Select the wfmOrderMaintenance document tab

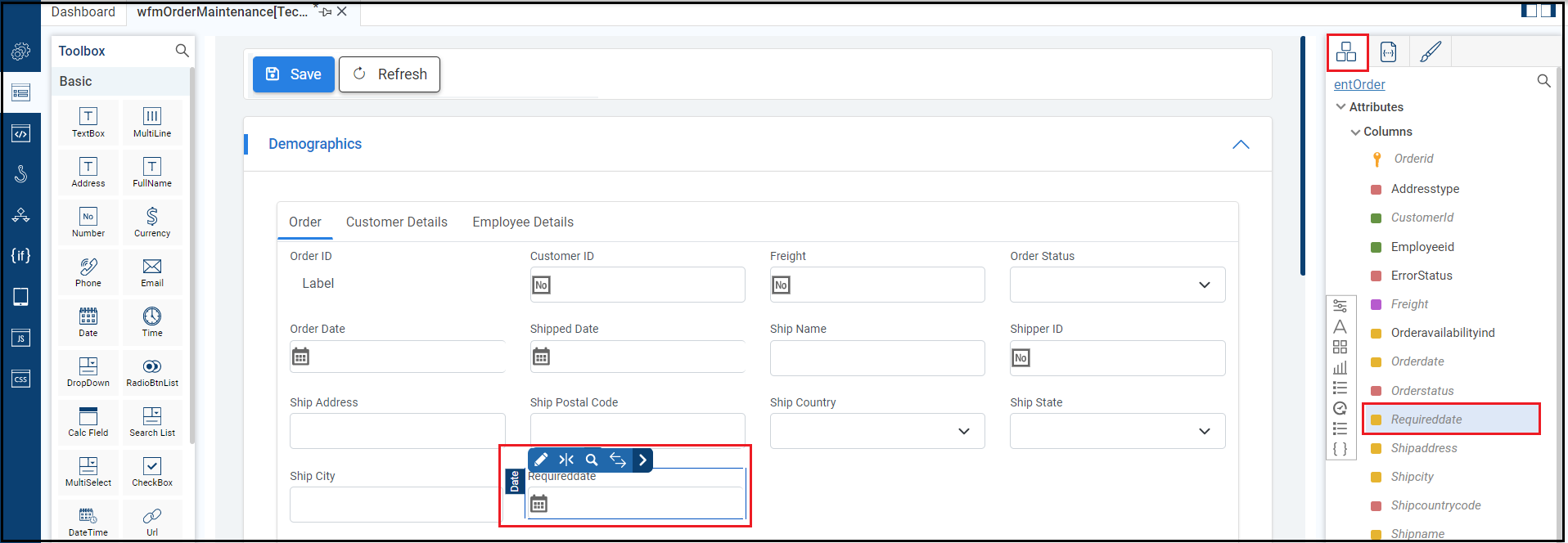coord(223,11)
